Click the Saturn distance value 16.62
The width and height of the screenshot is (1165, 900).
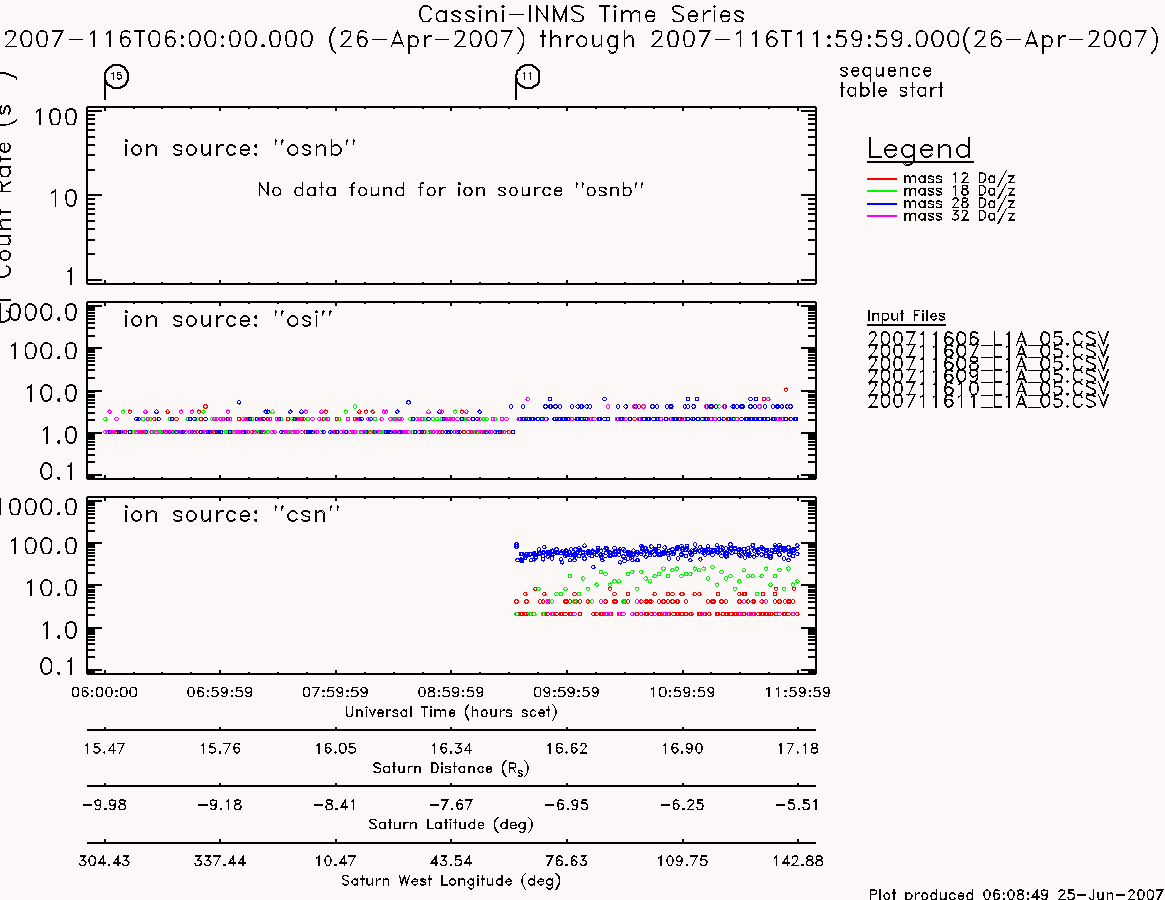pos(567,748)
